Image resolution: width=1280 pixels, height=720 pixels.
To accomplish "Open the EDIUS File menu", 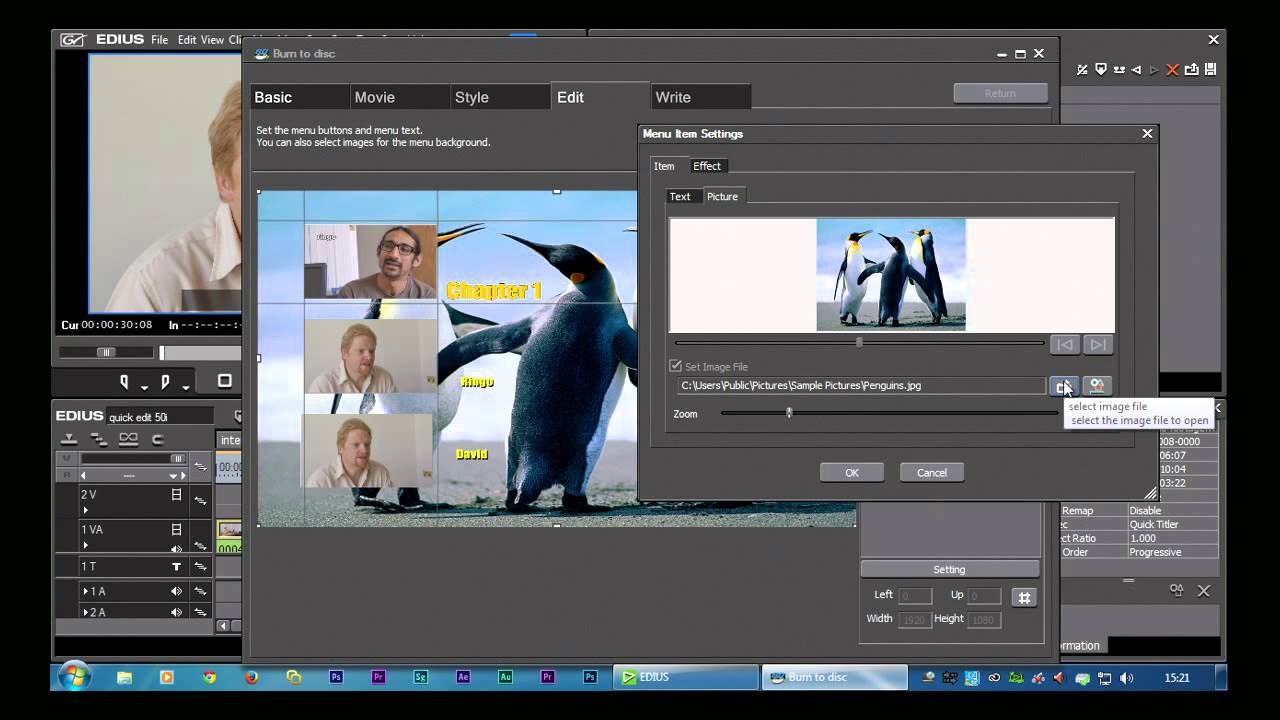I will pyautogui.click(x=159, y=40).
